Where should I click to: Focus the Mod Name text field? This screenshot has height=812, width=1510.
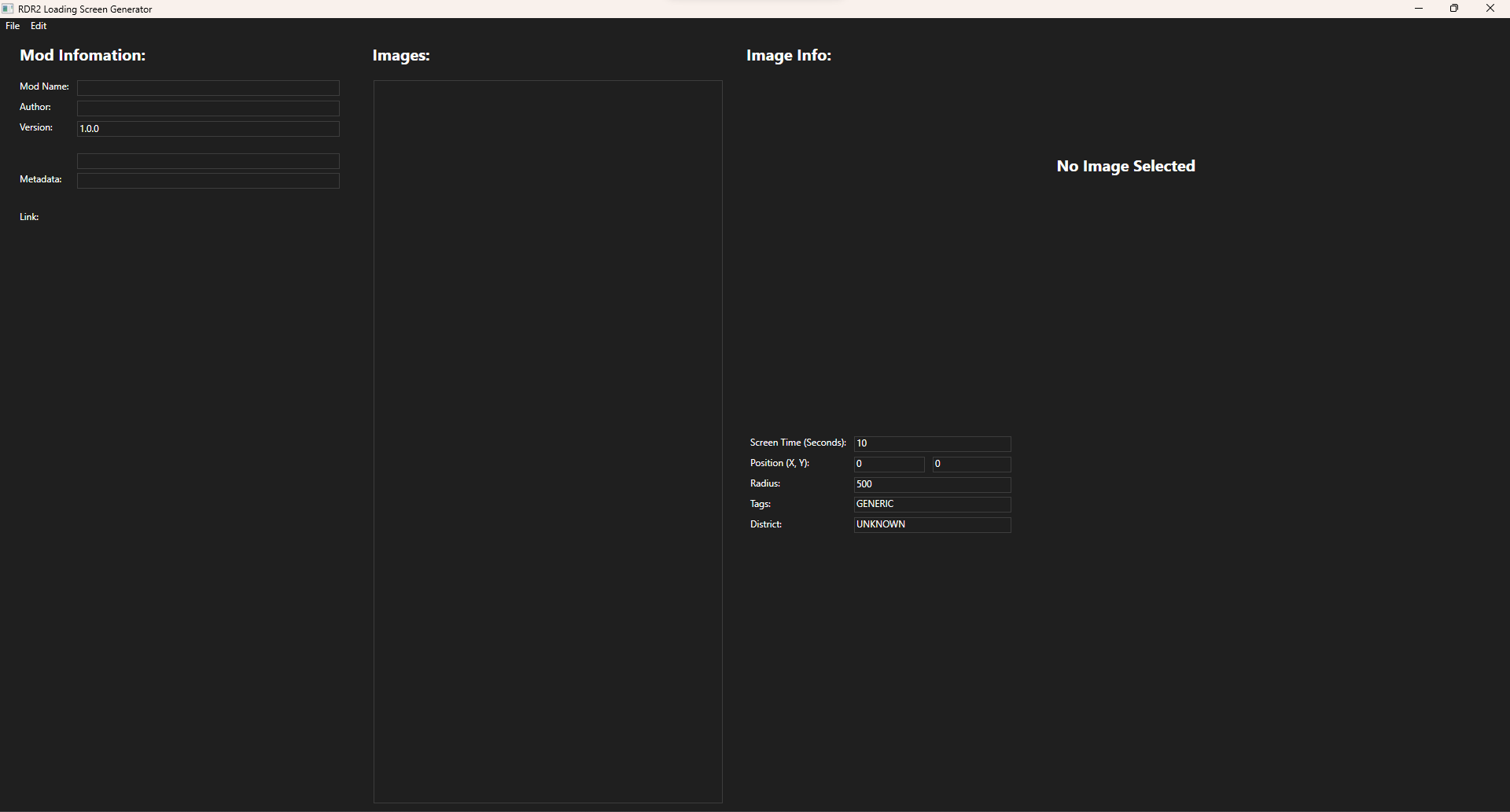tap(208, 88)
